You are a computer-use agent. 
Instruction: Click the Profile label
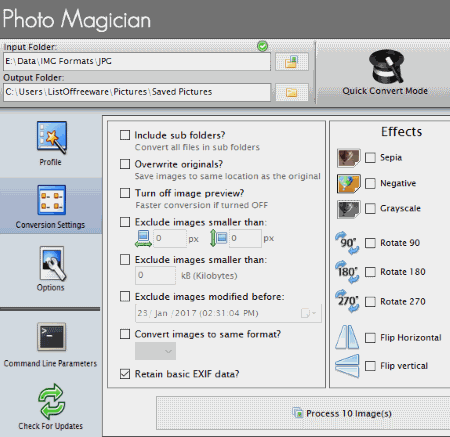[x=50, y=162]
